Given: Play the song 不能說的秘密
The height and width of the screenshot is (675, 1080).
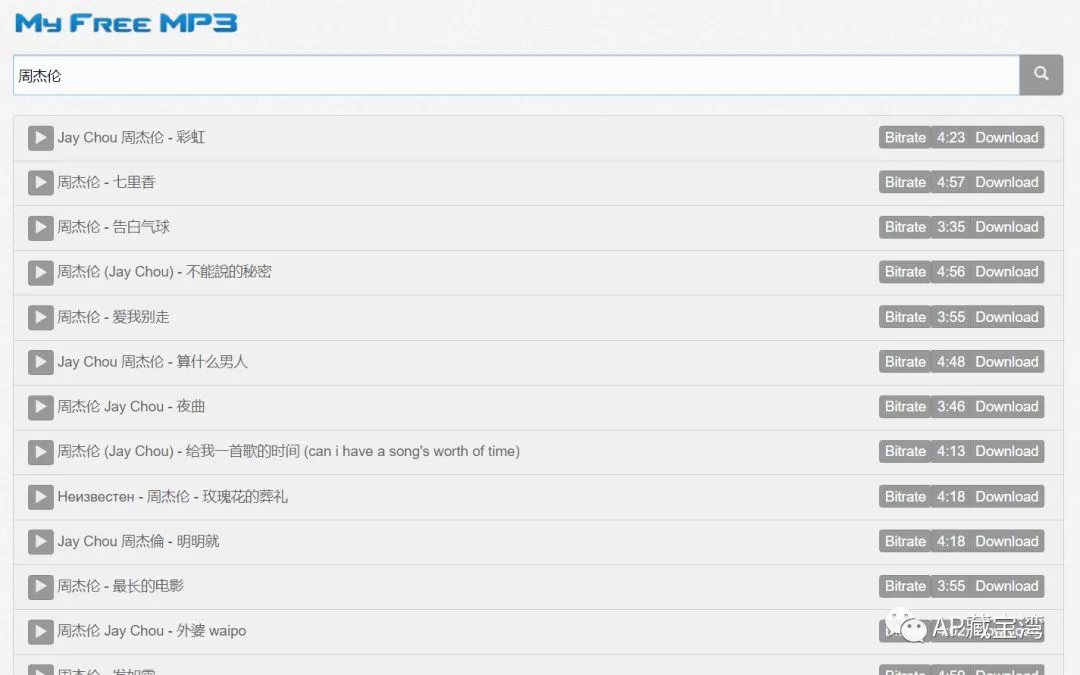Looking at the screenshot, I should (x=41, y=272).
